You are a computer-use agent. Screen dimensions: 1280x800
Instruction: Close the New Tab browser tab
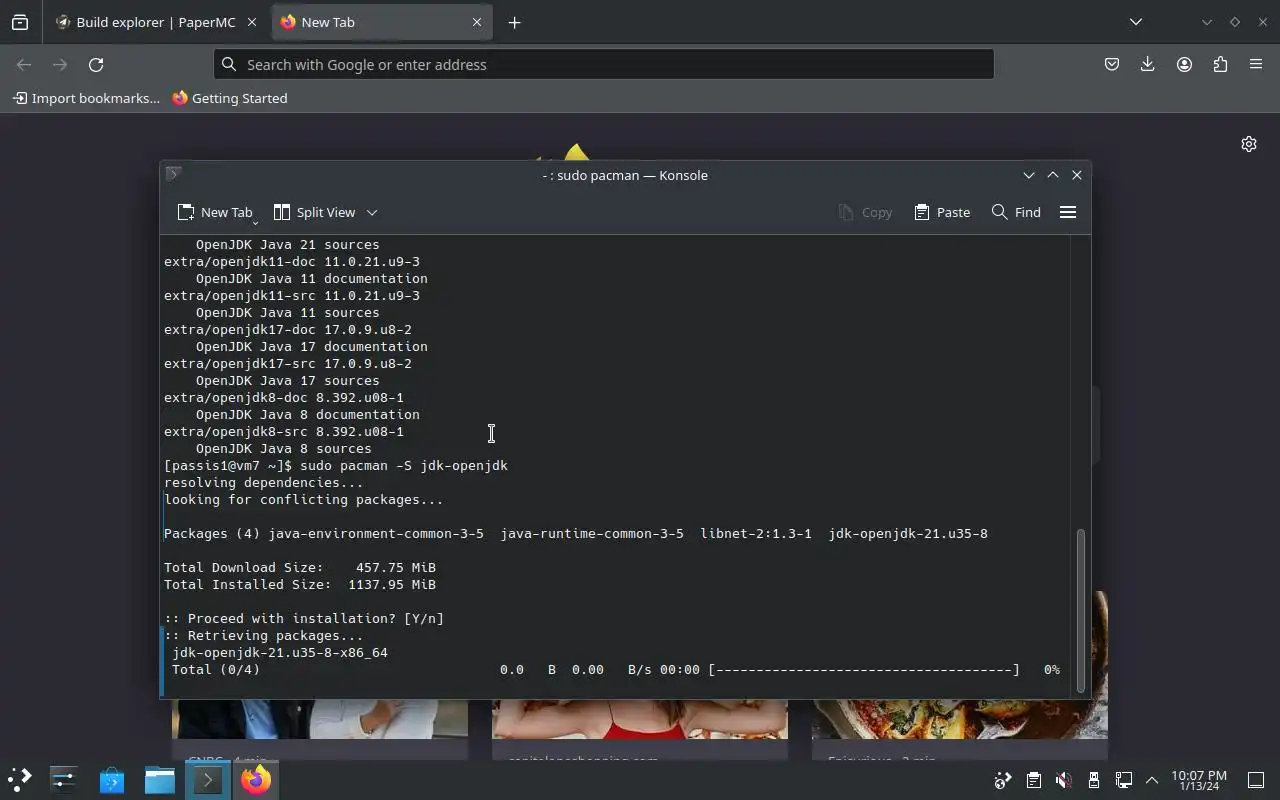pos(476,22)
